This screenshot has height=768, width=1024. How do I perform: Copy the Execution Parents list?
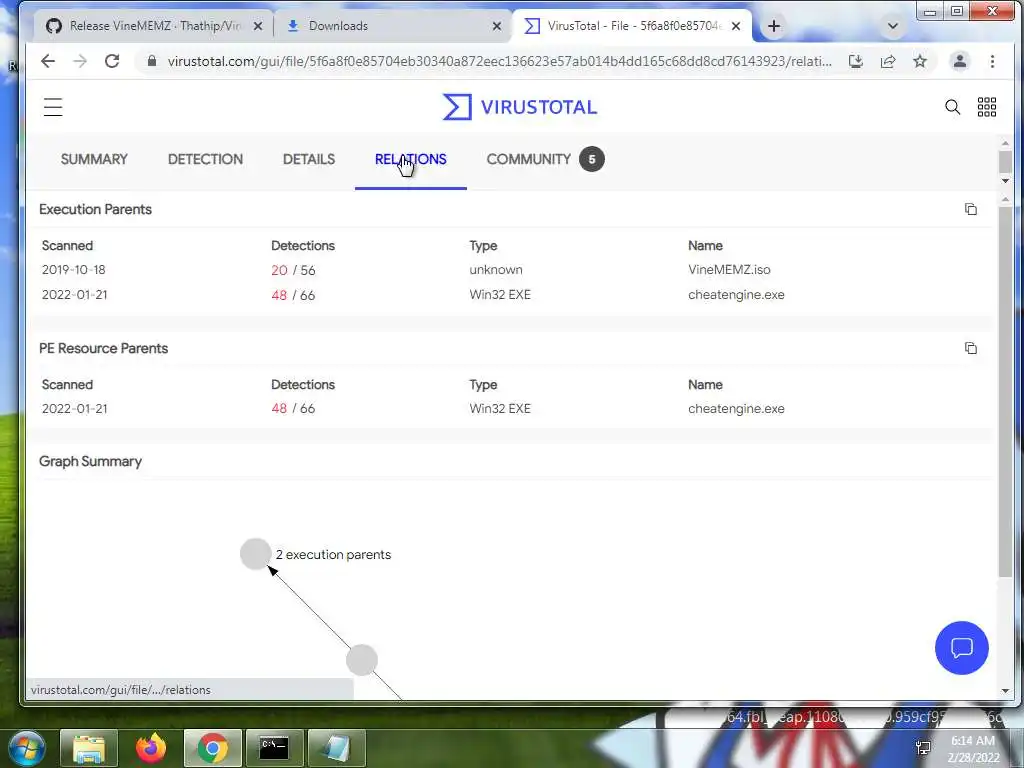[x=971, y=209]
